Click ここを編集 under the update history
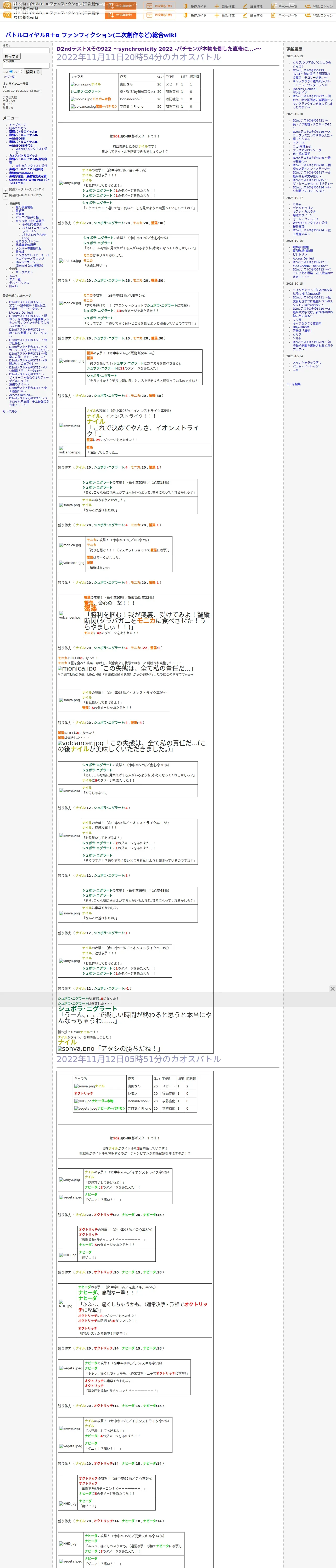 293,384
